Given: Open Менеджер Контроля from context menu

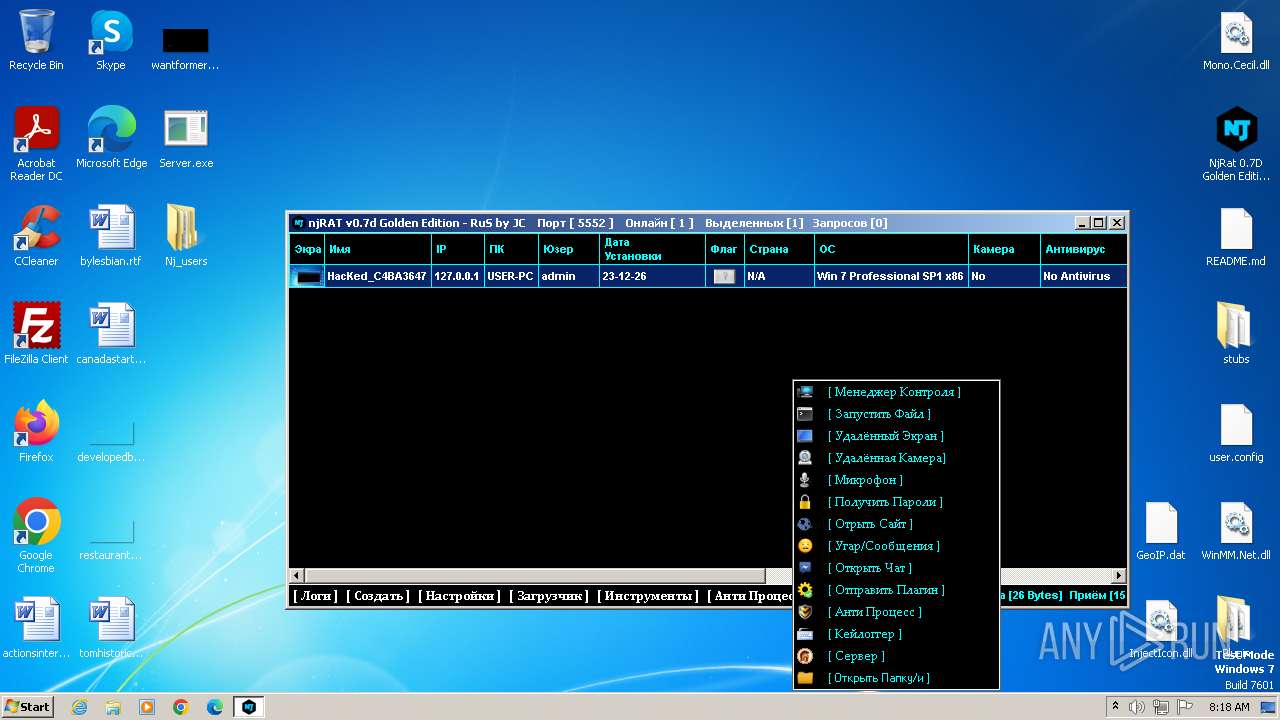Looking at the screenshot, I should point(894,392).
